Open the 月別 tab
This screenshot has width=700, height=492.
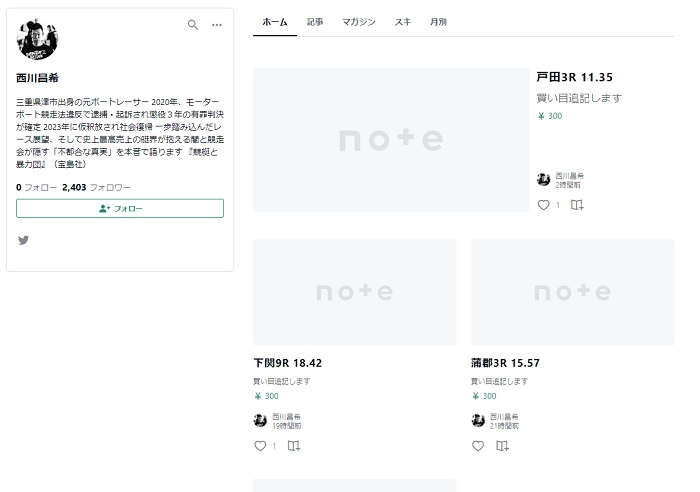point(438,21)
